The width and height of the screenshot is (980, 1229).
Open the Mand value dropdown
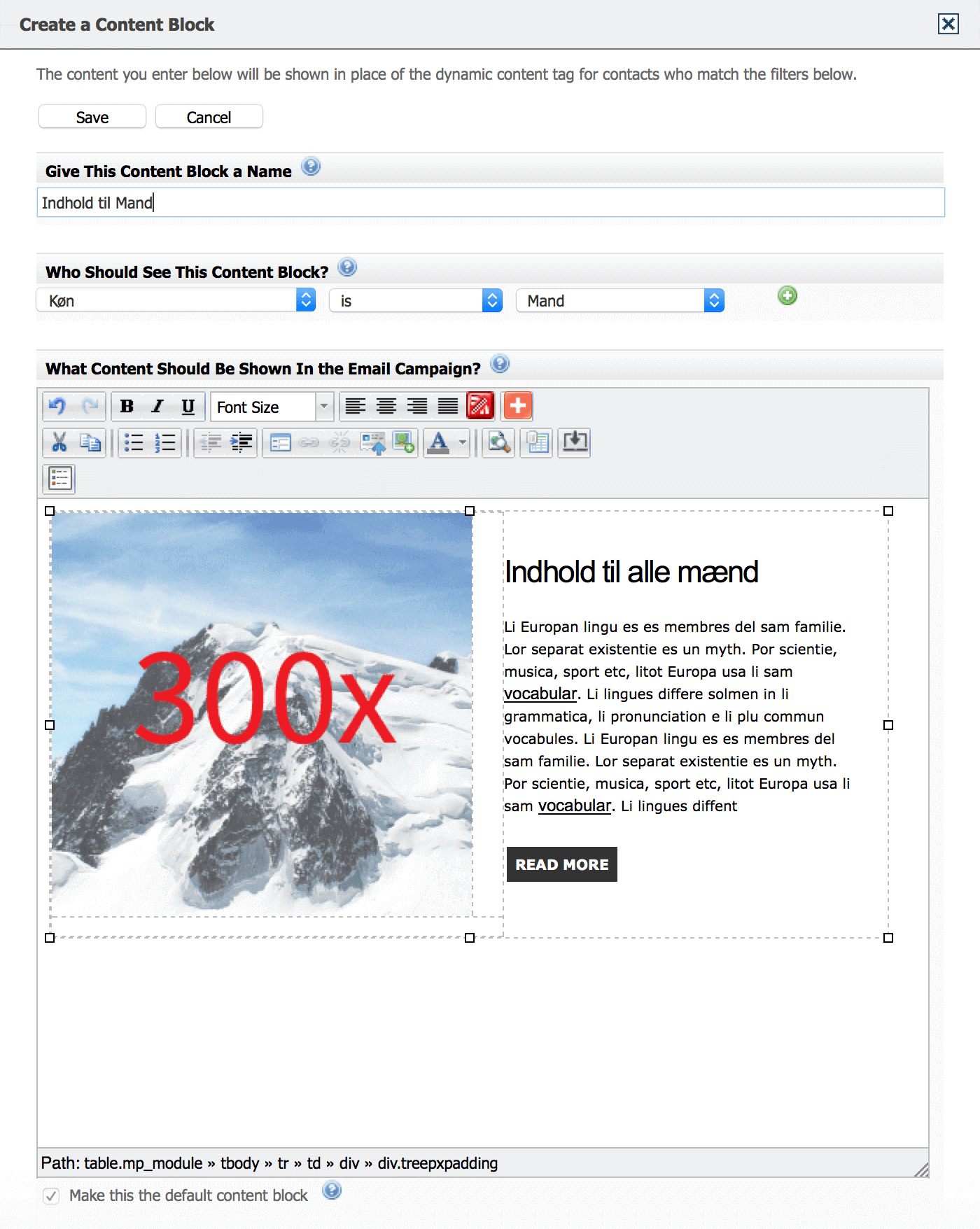click(x=620, y=300)
